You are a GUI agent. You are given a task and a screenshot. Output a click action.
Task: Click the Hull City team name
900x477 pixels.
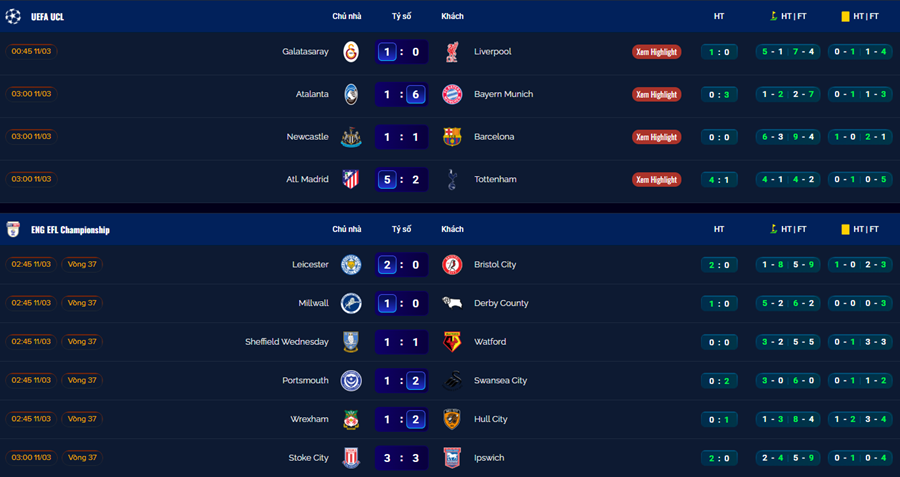pyautogui.click(x=491, y=419)
